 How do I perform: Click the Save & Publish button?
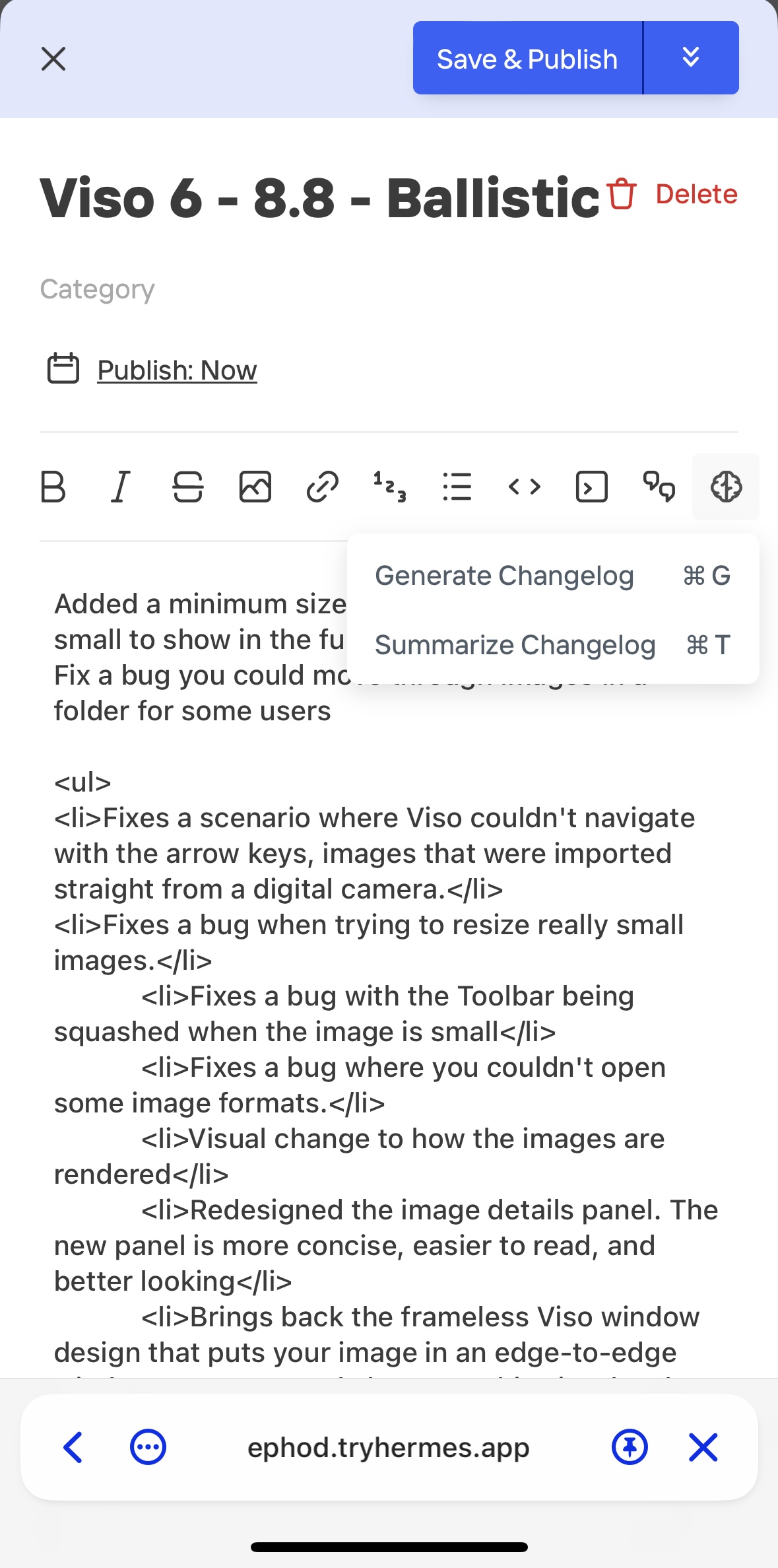(x=527, y=58)
